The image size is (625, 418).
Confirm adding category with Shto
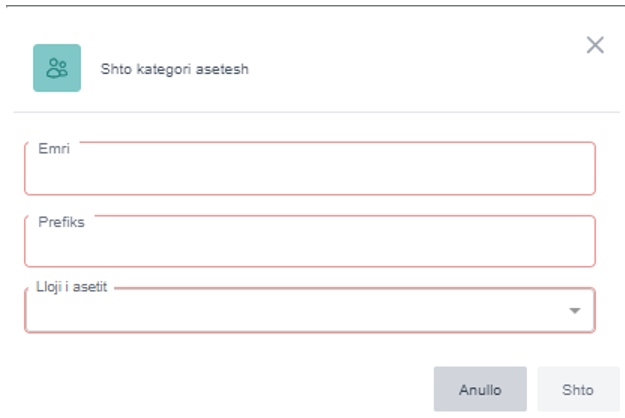click(578, 389)
